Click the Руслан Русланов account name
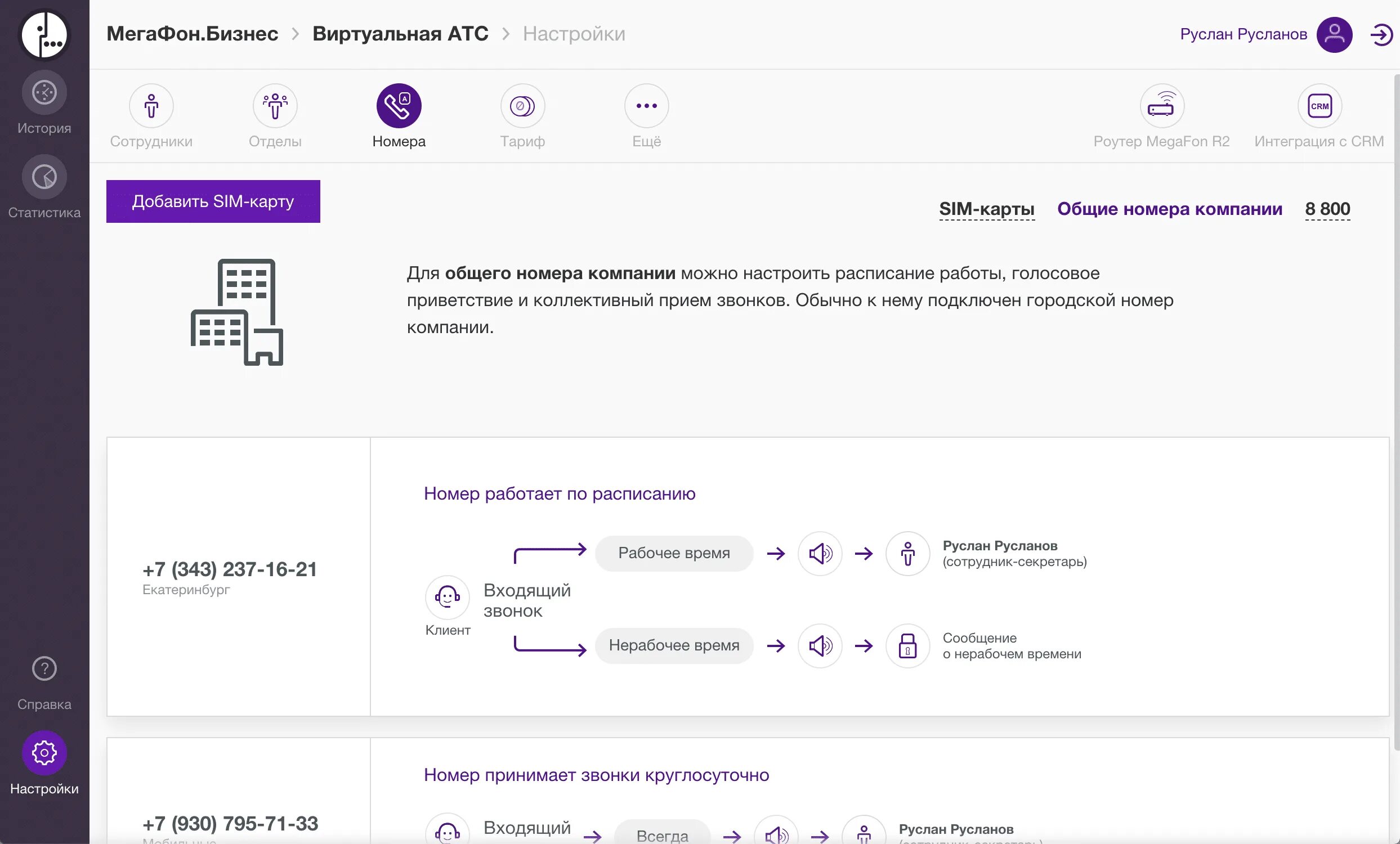Viewport: 1400px width, 844px height. [1243, 34]
